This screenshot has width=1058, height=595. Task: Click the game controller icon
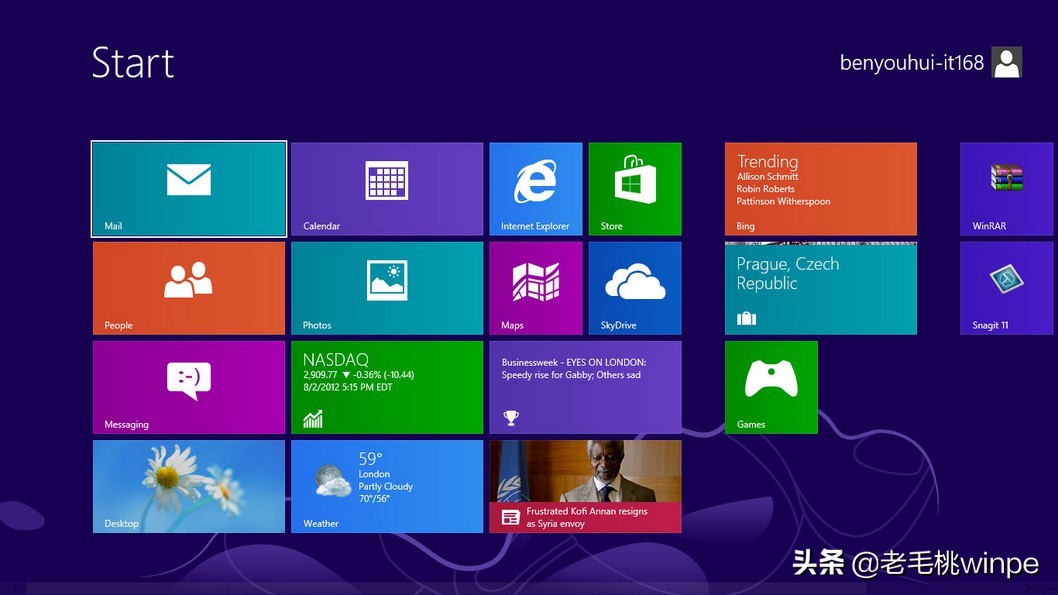tap(771, 379)
